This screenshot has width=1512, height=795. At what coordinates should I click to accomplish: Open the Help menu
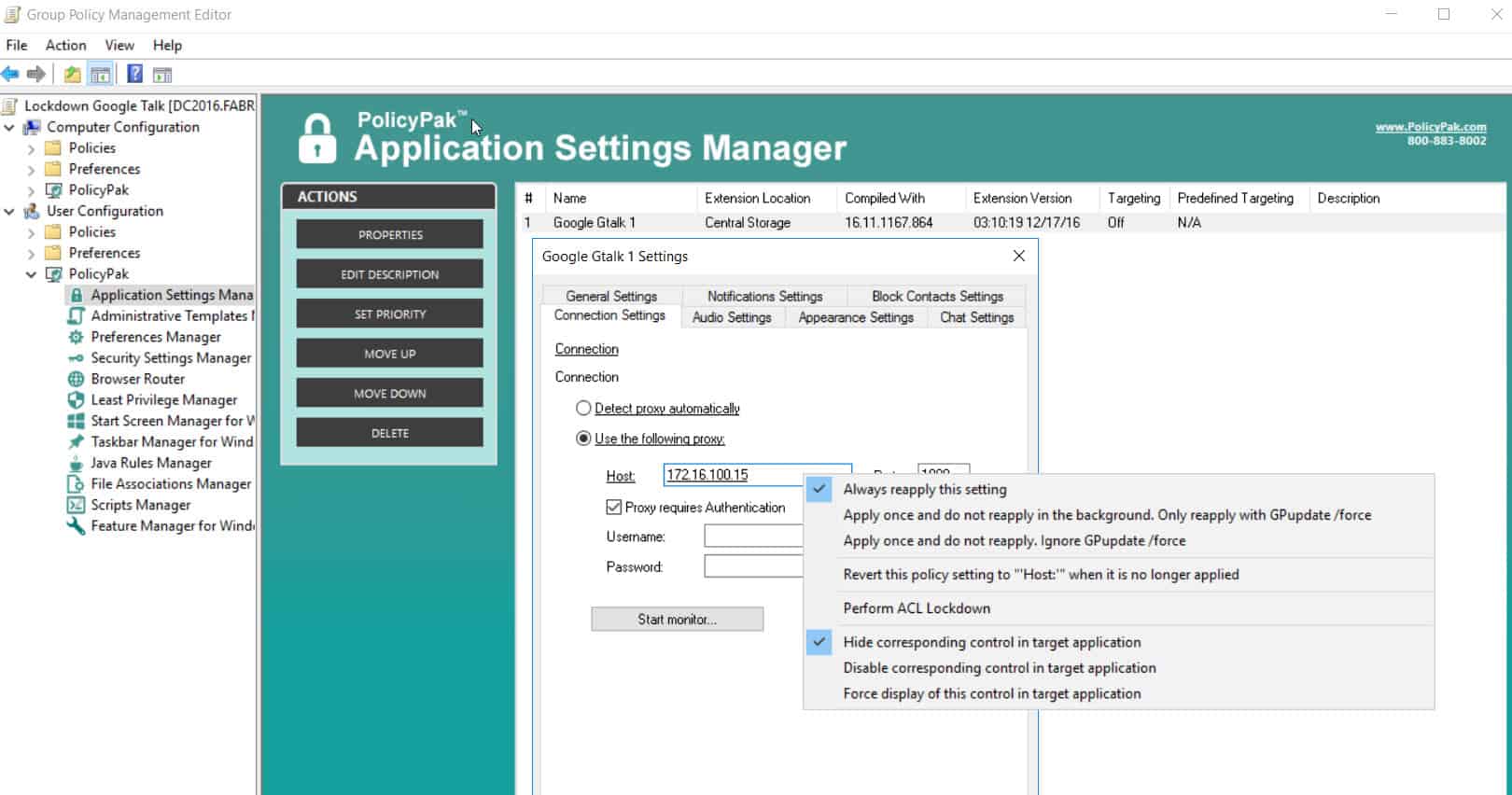tap(168, 45)
